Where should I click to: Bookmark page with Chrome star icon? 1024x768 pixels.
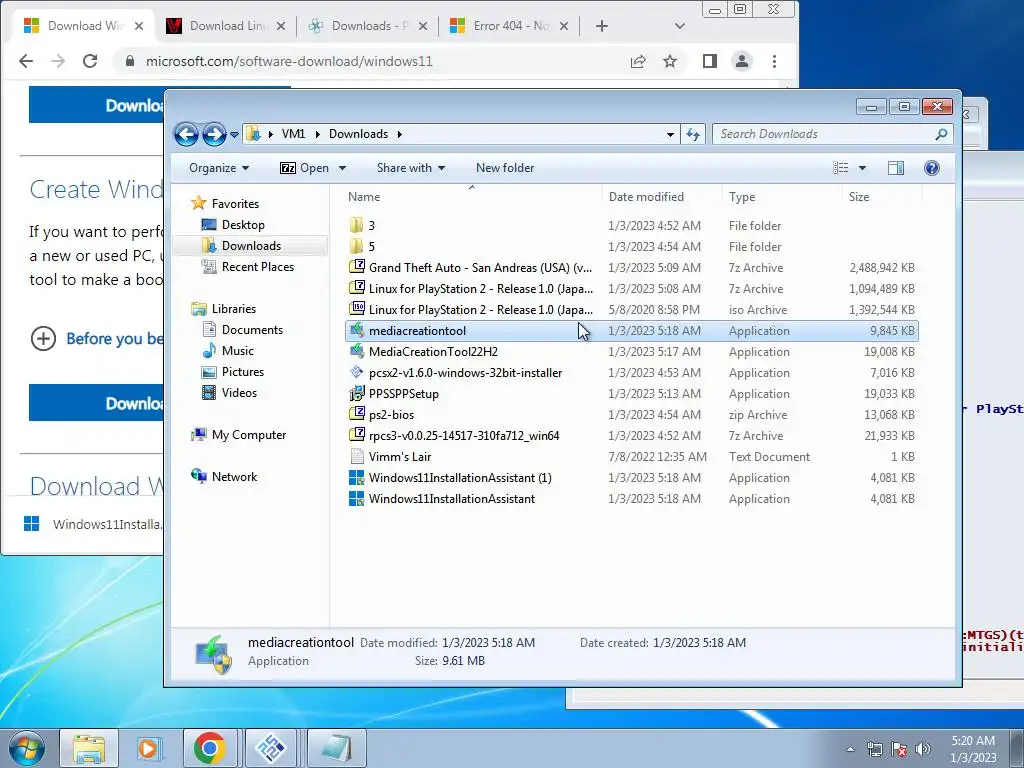coord(670,61)
